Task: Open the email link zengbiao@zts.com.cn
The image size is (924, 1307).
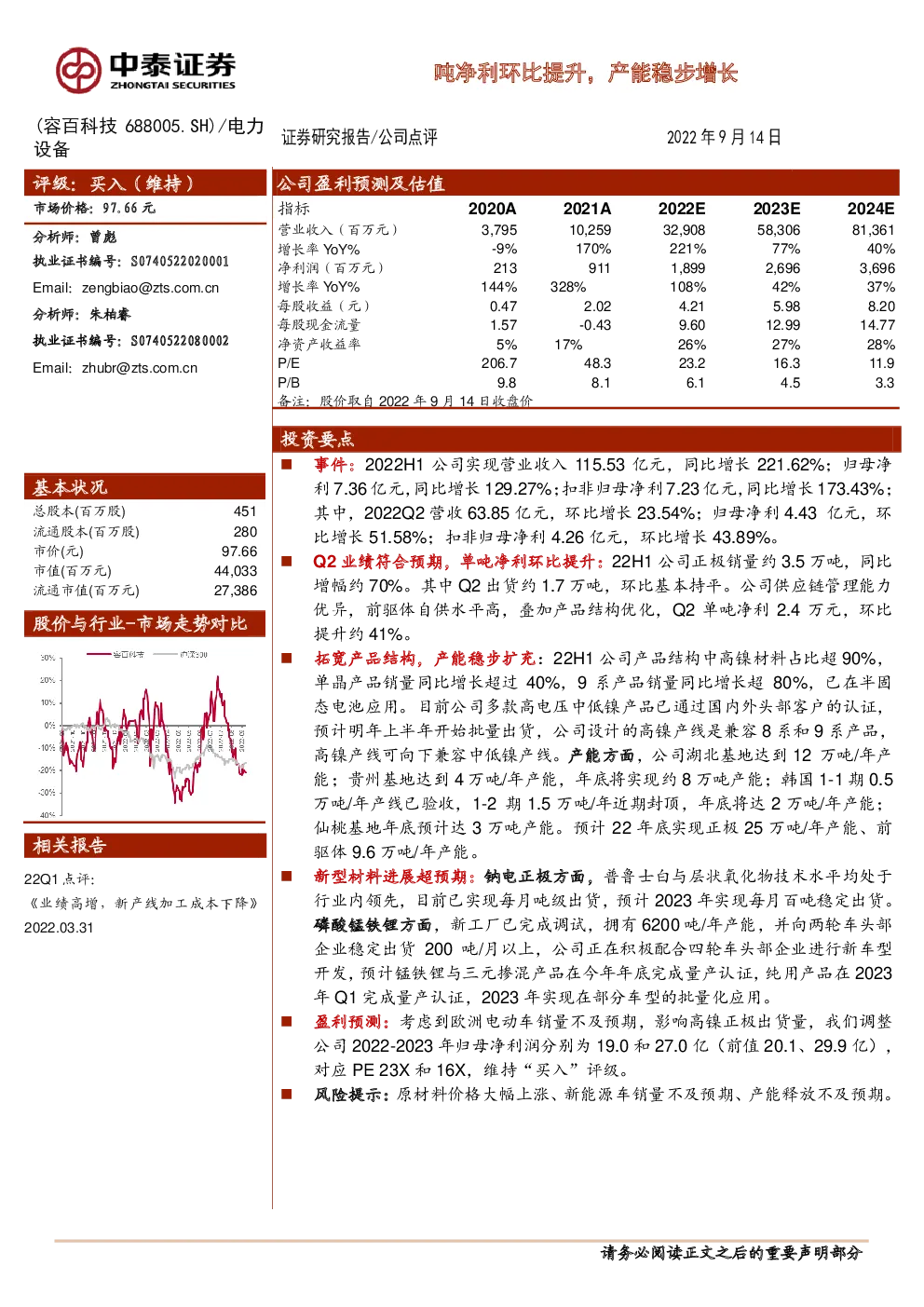Action: (150, 288)
